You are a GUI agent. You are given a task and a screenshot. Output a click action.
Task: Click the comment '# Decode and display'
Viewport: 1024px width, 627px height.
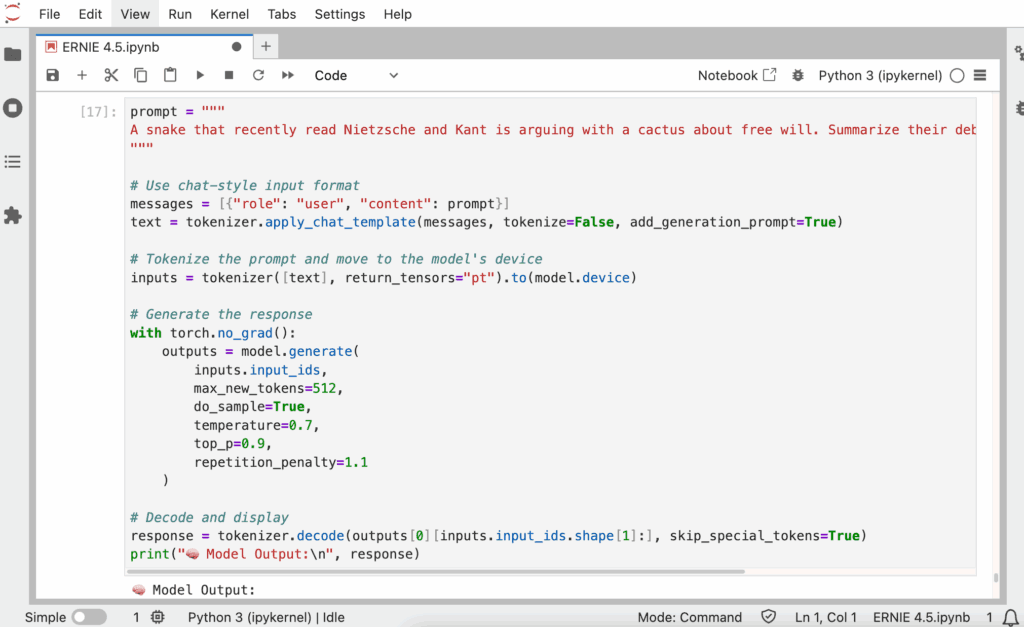(209, 517)
